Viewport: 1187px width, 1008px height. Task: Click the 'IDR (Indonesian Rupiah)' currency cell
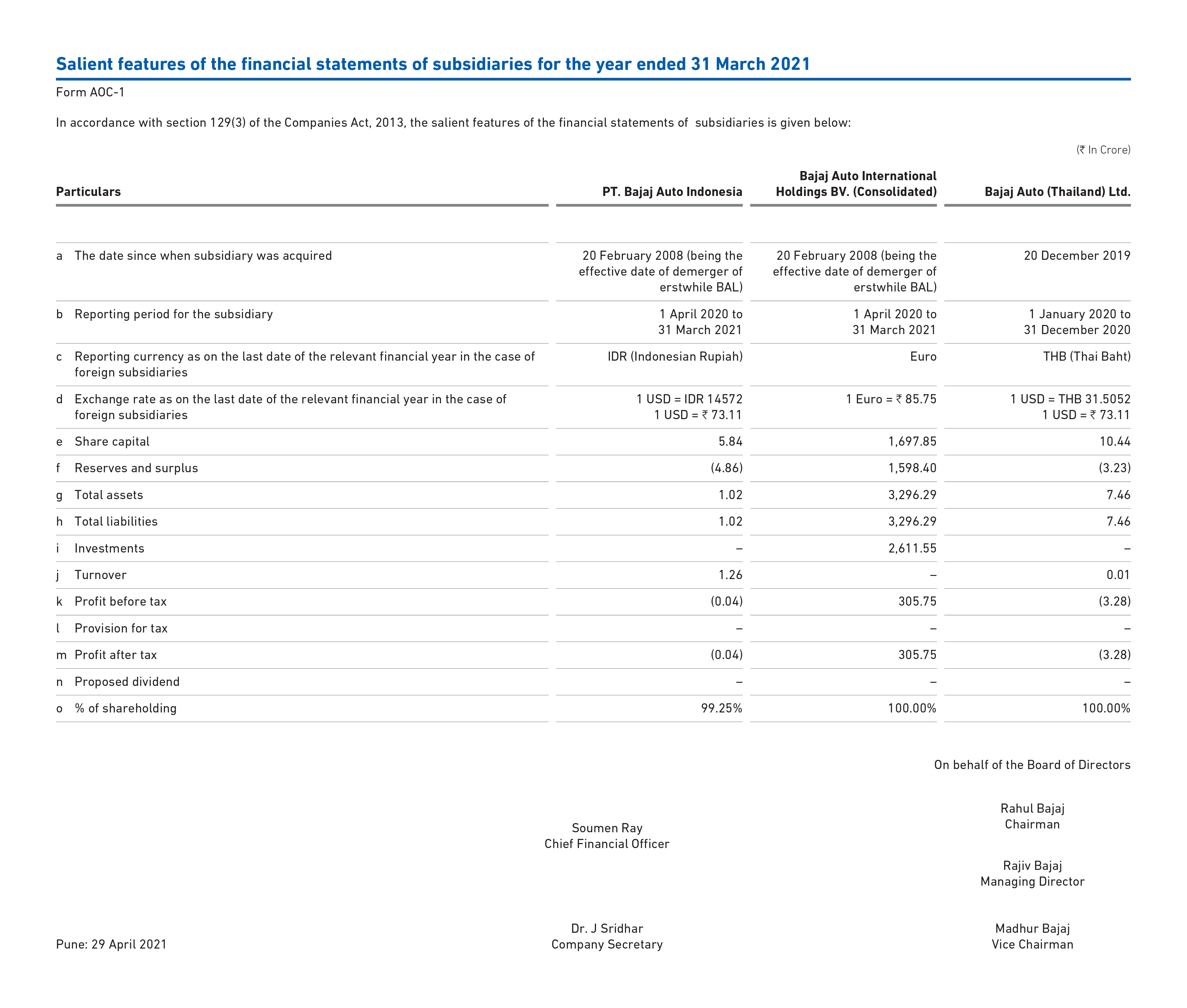coord(675,357)
